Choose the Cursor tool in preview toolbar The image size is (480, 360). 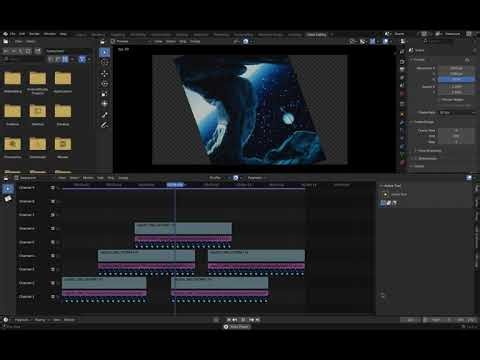104,63
